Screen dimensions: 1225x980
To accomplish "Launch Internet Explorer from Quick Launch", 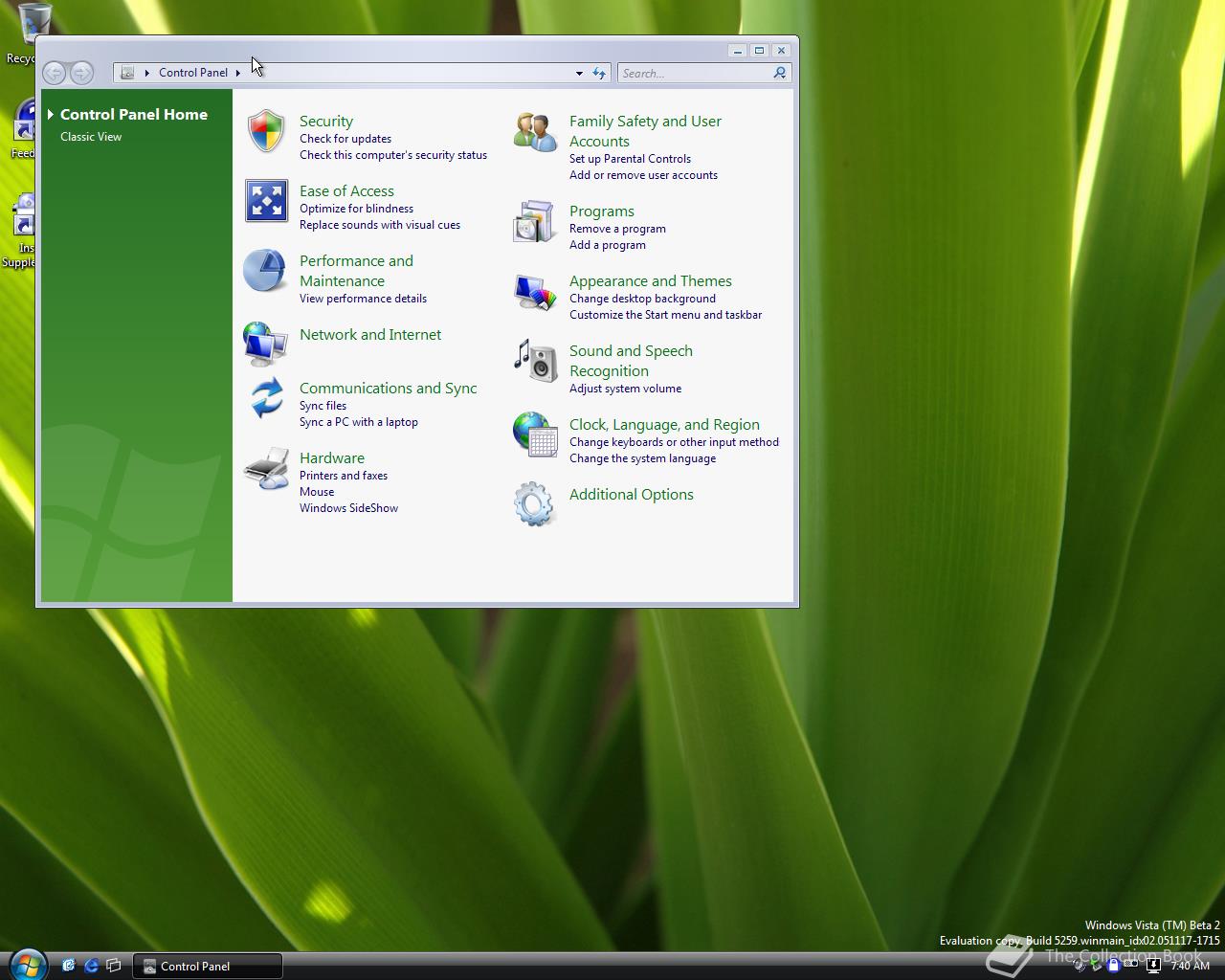I will click(91, 966).
